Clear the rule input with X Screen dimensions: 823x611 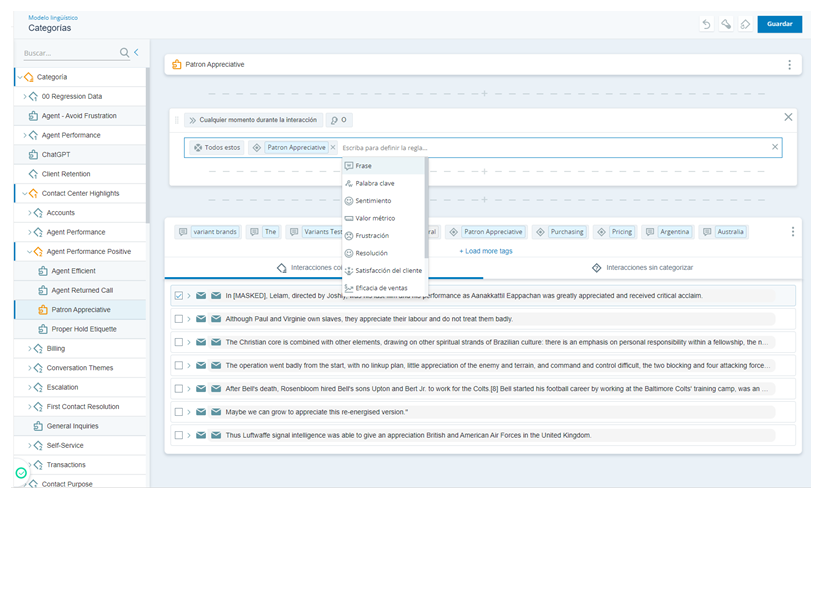pos(775,147)
